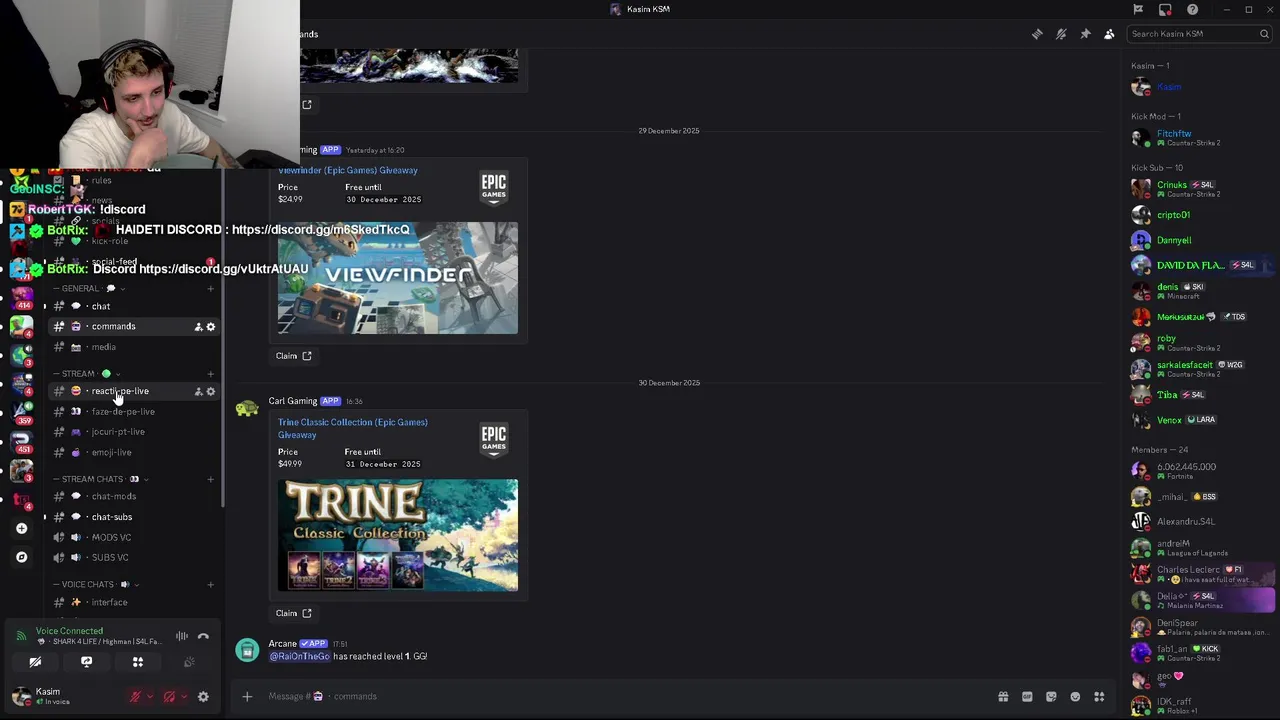Toggle camera in voice panel
The height and width of the screenshot is (720, 1280).
[35, 662]
